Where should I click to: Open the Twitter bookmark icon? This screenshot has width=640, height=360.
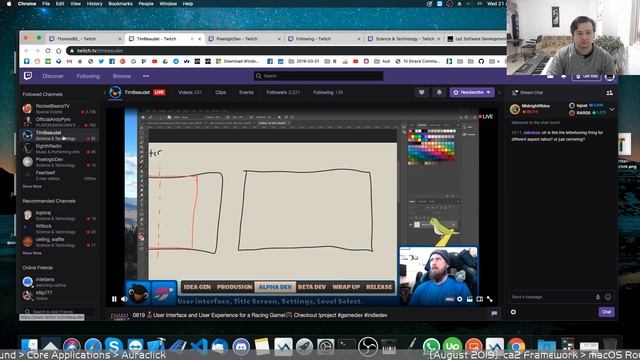pyautogui.click(x=101, y=61)
